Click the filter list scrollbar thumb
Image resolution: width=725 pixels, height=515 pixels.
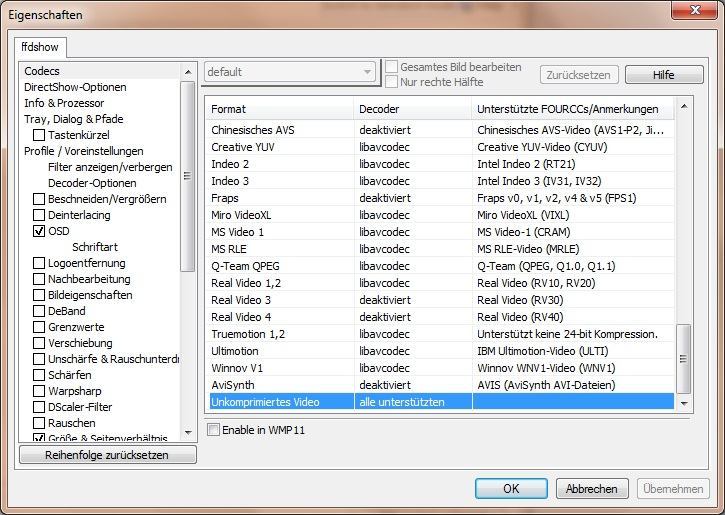[x=188, y=176]
